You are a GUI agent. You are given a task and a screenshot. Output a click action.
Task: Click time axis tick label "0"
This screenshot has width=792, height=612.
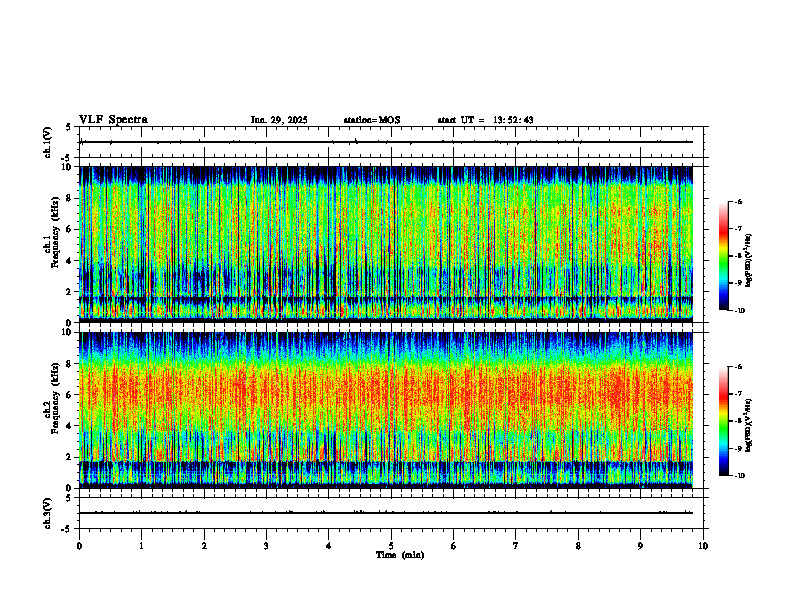[79, 546]
